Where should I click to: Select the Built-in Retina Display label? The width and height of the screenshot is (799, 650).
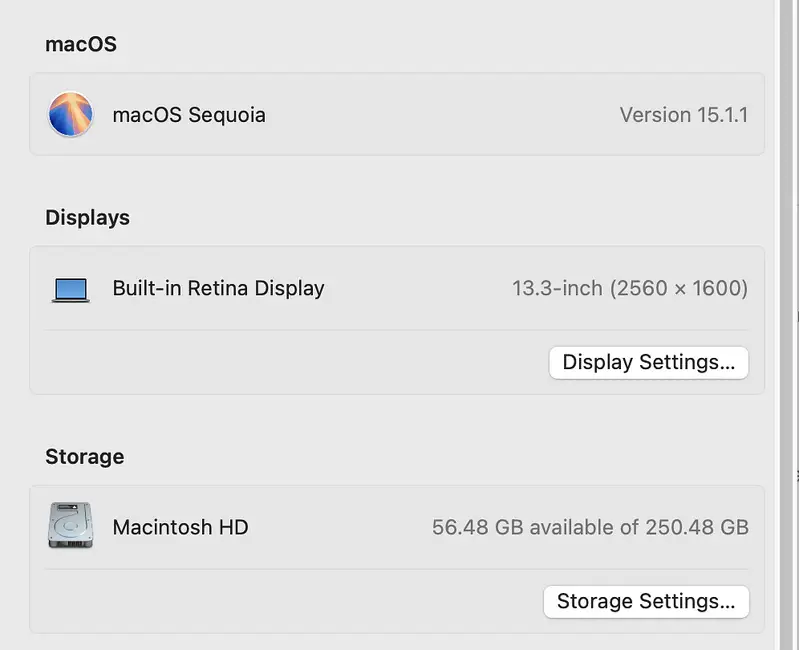(x=218, y=288)
